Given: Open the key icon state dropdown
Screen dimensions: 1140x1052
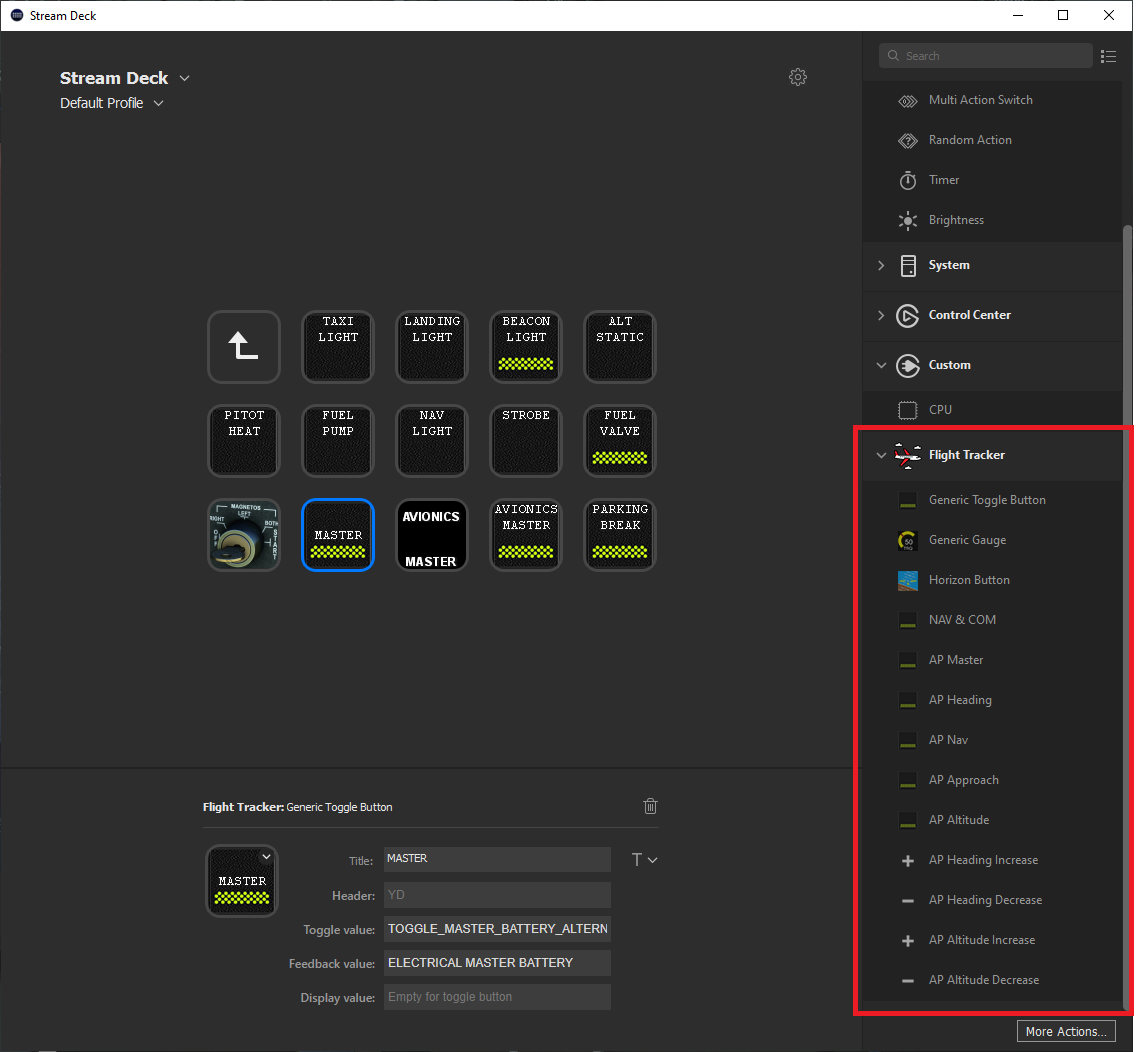Looking at the screenshot, I should (x=266, y=856).
